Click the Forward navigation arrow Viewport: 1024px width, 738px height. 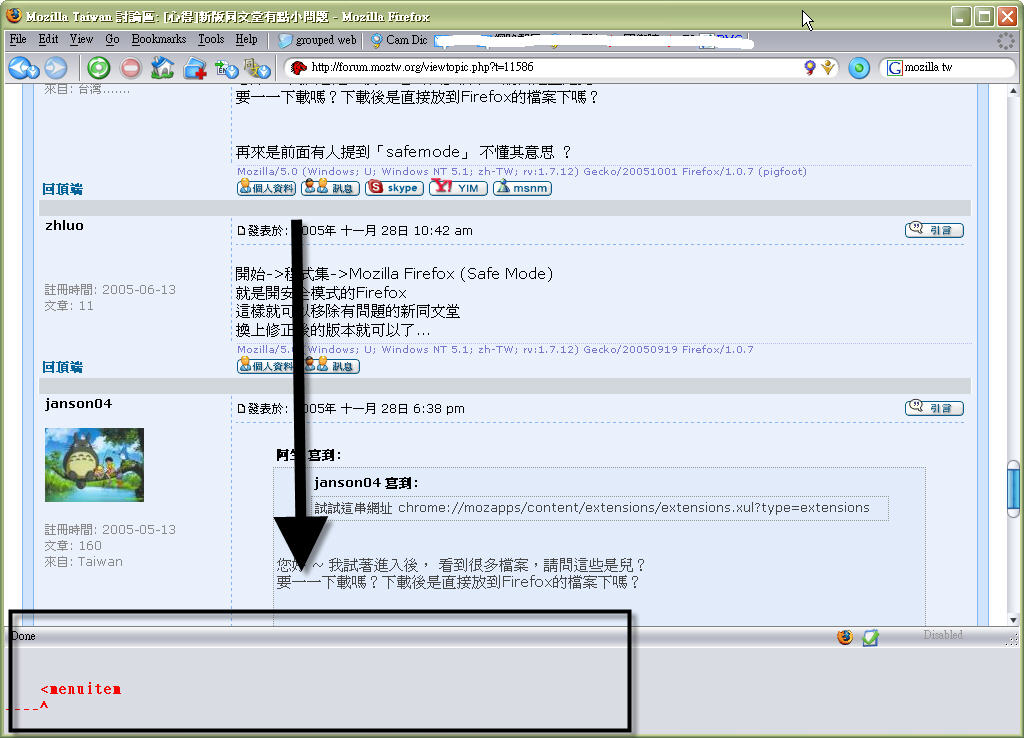[56, 67]
